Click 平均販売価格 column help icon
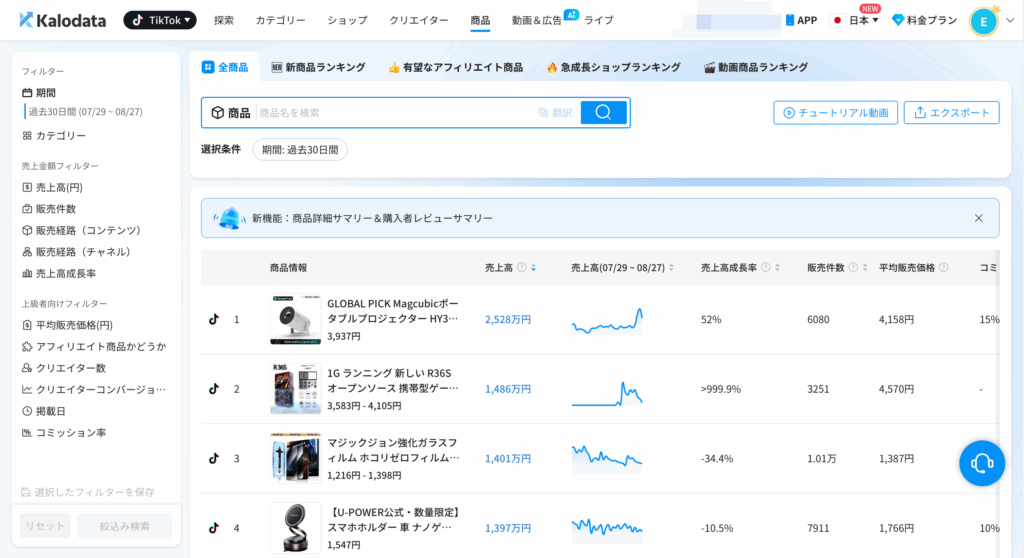The image size is (1024, 558). click(x=944, y=268)
